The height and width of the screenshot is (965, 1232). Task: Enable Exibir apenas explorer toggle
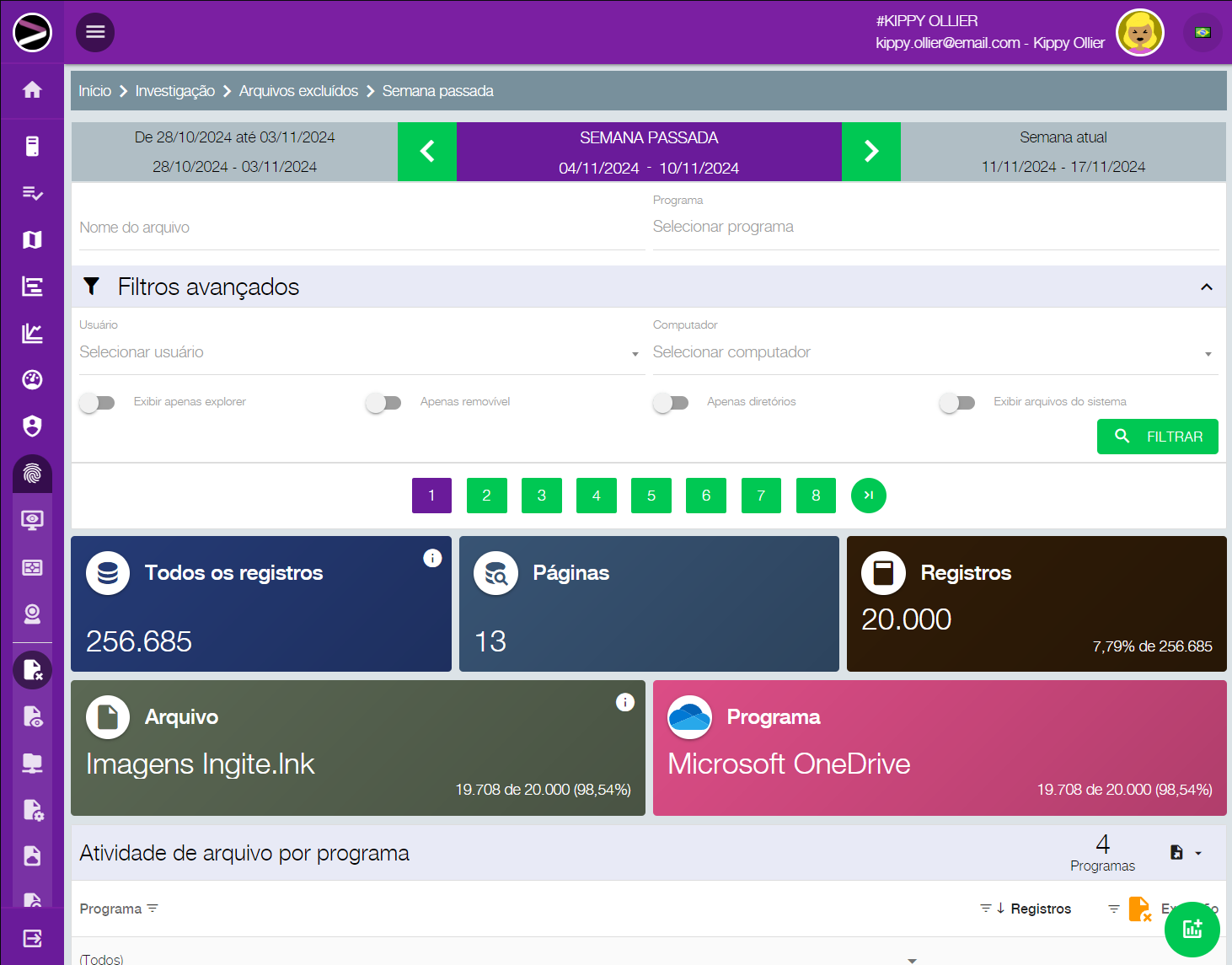tap(97, 403)
